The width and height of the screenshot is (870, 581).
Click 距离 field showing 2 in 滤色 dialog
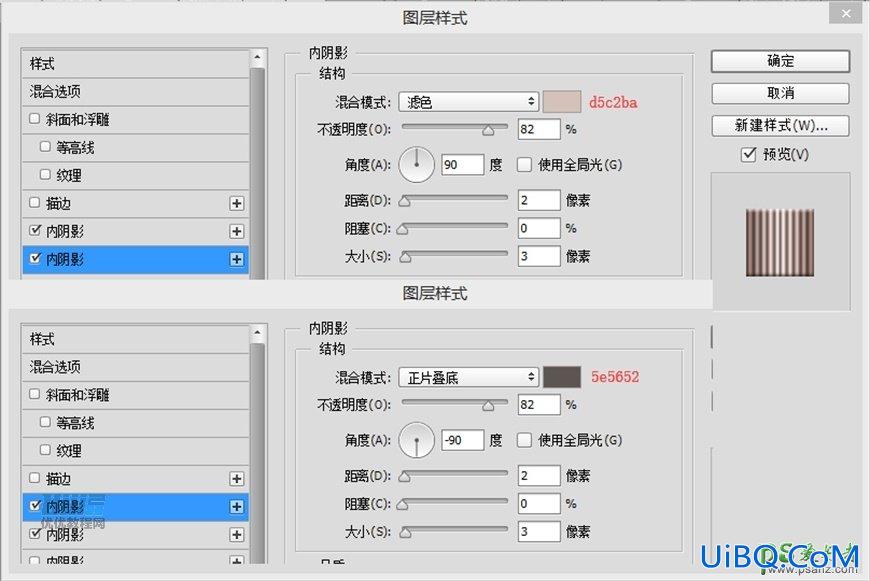pyautogui.click(x=539, y=200)
